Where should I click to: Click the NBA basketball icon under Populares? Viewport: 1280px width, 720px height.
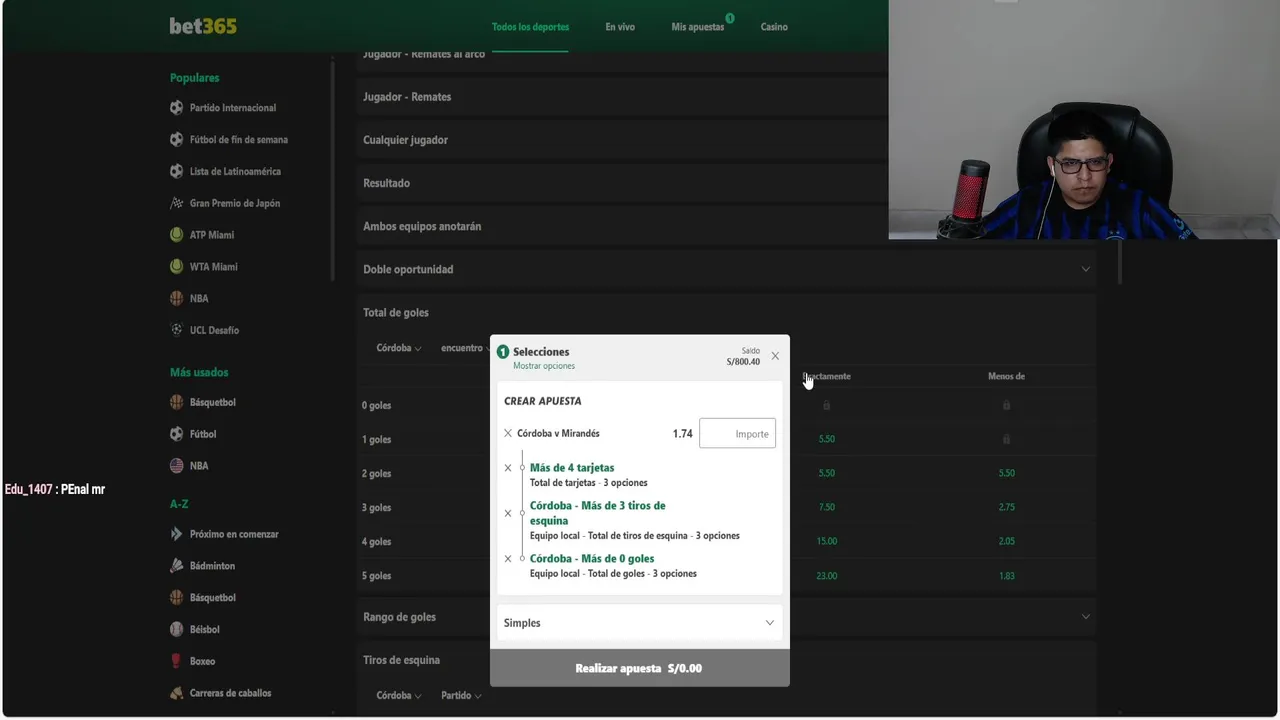(x=176, y=298)
